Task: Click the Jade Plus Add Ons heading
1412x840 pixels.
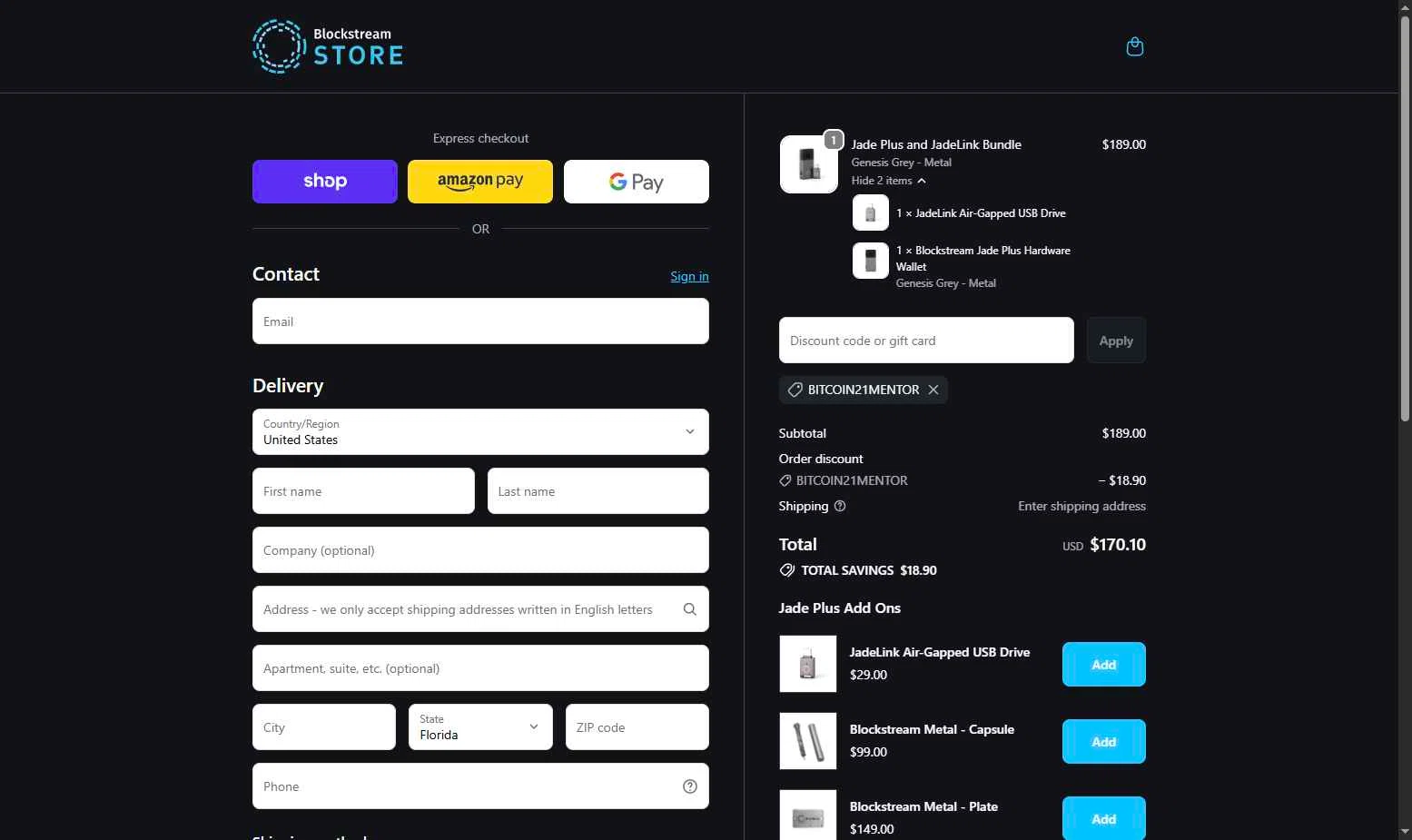Action: tap(840, 608)
